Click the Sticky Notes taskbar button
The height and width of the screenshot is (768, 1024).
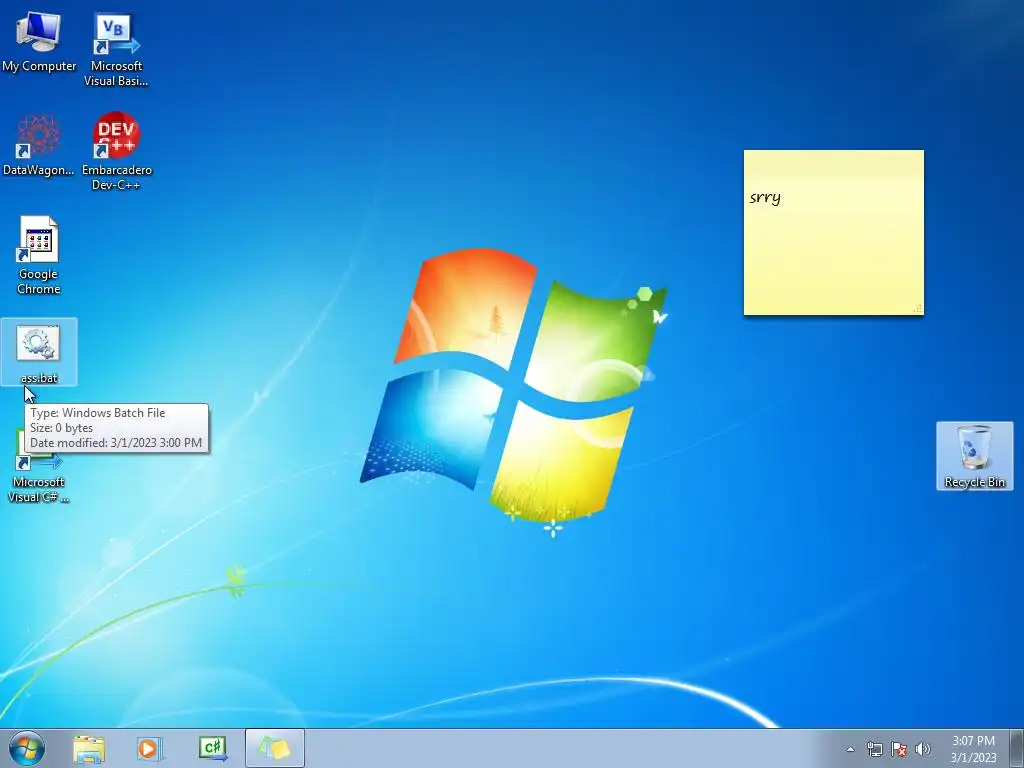(274, 748)
